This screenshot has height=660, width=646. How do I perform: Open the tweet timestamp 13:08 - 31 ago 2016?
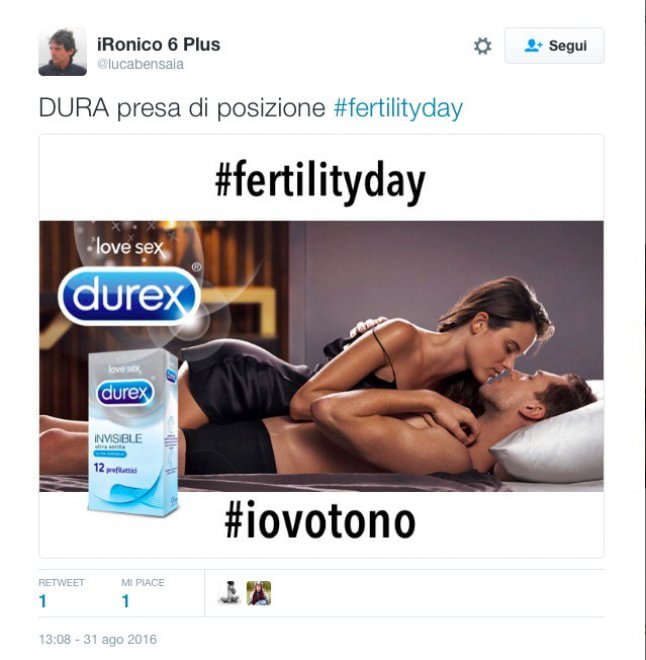[x=98, y=639]
